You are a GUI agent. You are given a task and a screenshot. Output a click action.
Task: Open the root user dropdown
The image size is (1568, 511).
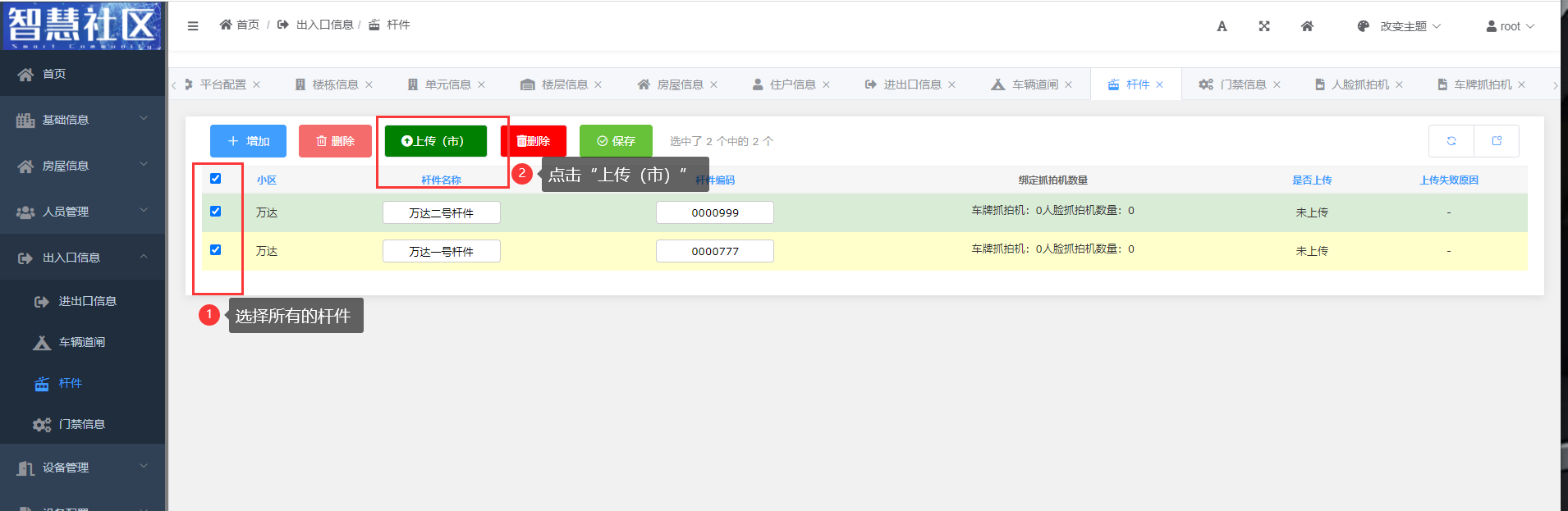(x=1510, y=26)
